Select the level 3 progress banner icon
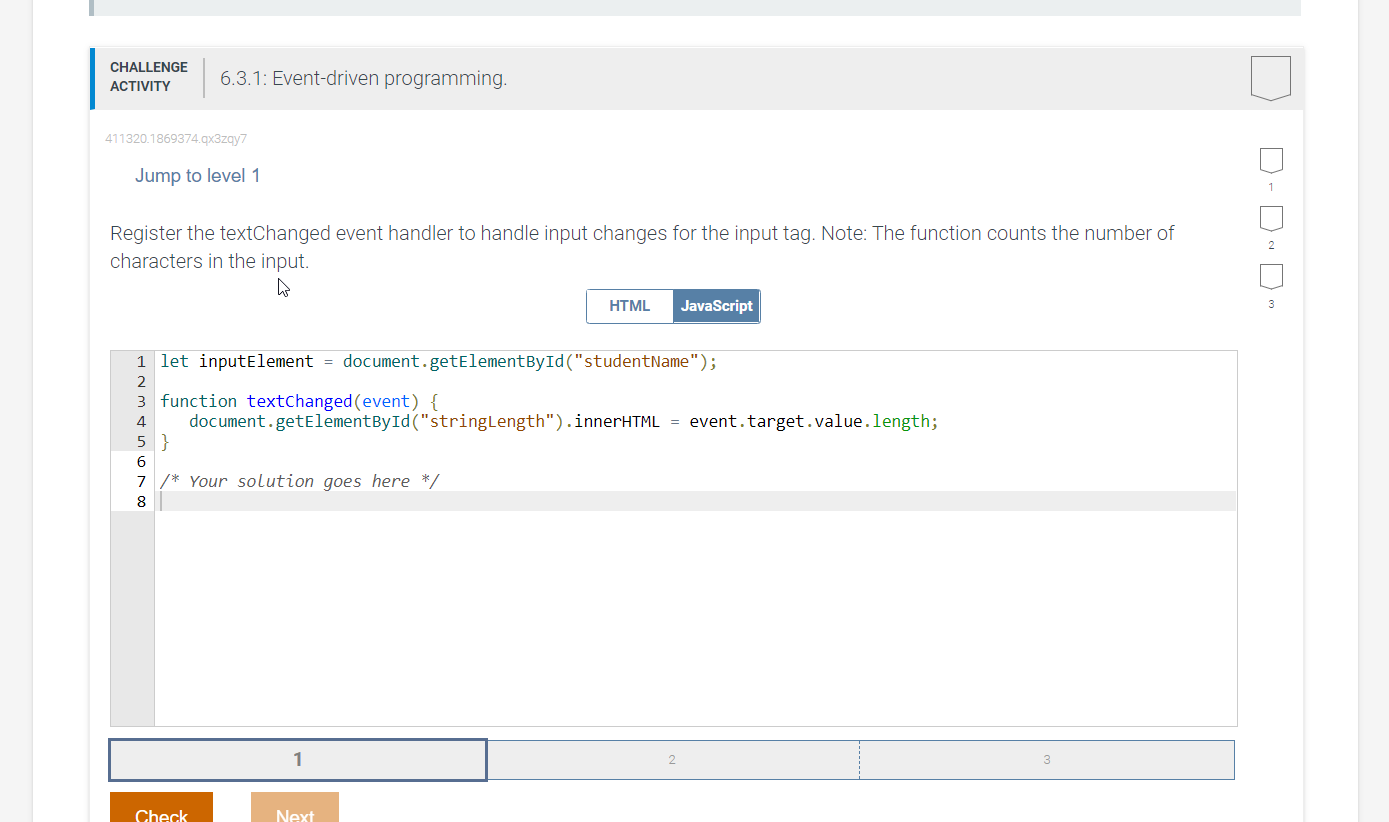The image size is (1389, 822). [x=1270, y=277]
